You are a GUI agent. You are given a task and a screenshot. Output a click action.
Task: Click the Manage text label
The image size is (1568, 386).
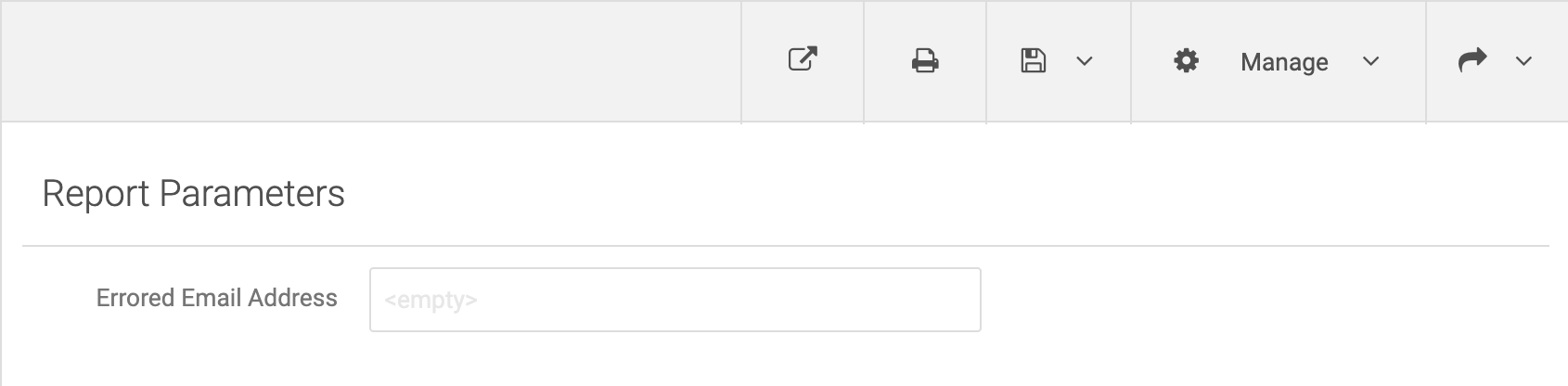click(1284, 62)
